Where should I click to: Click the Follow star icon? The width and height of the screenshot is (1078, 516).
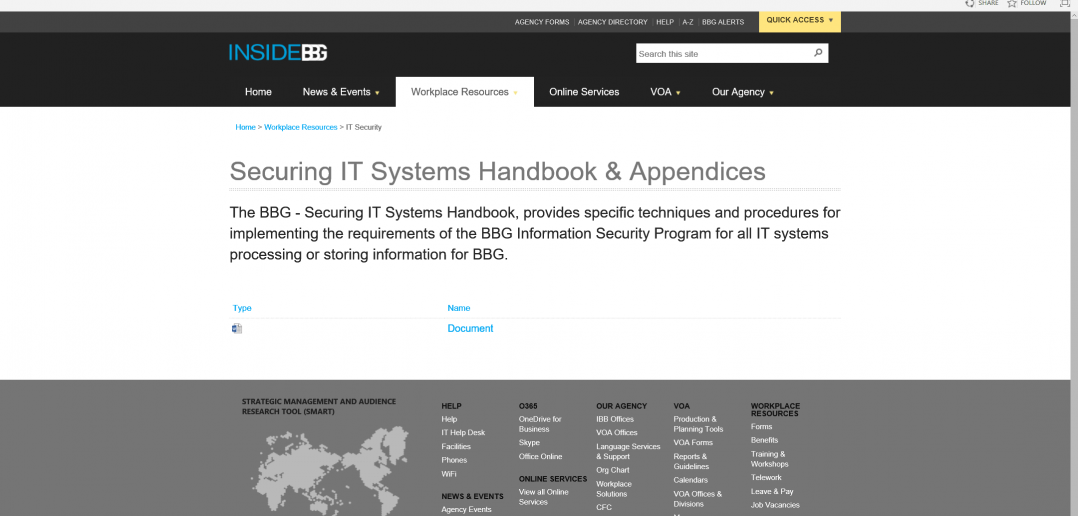point(1012,3)
